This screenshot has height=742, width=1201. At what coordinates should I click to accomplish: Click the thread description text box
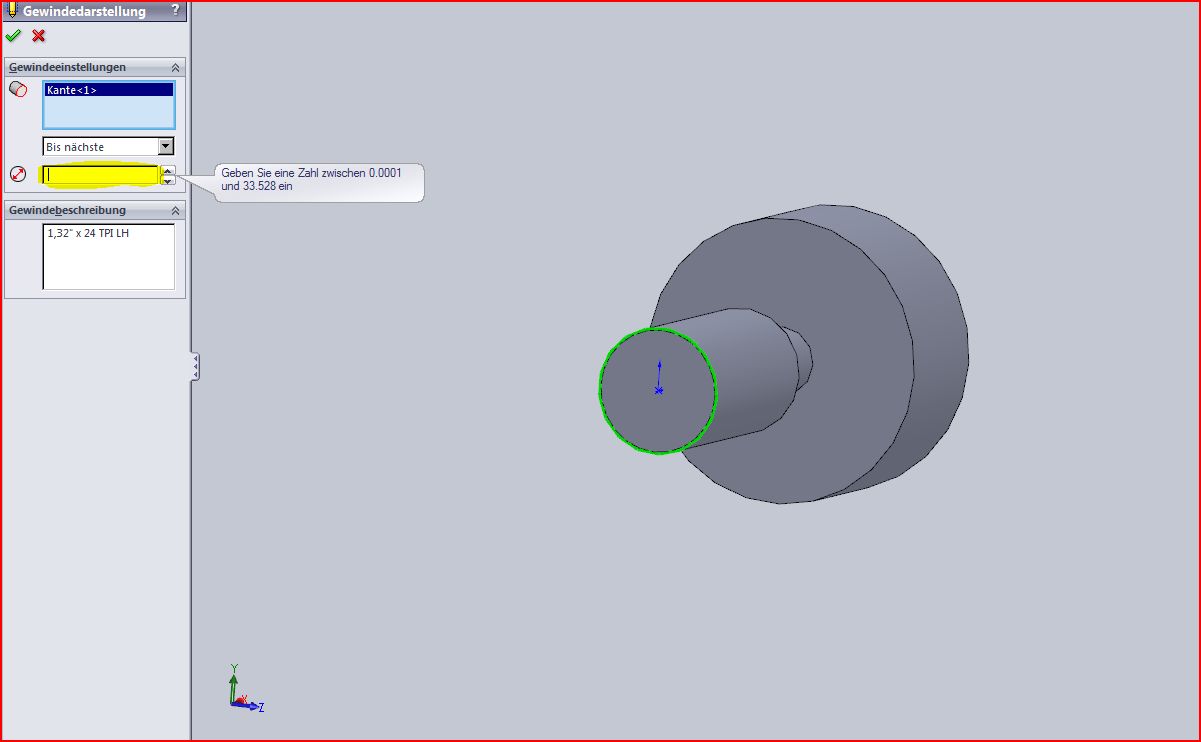click(108, 256)
